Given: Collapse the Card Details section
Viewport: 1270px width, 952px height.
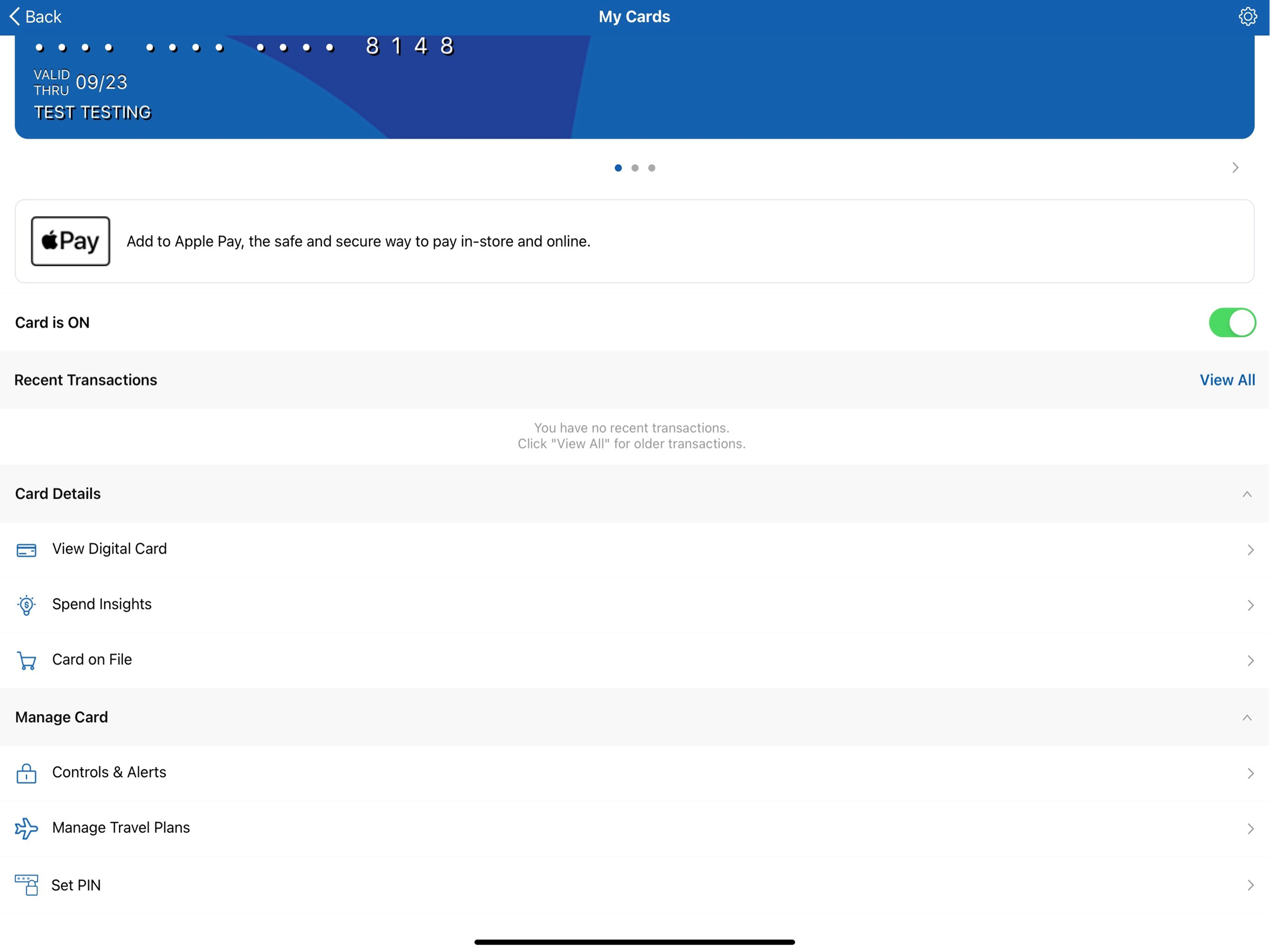Looking at the screenshot, I should 1246,494.
